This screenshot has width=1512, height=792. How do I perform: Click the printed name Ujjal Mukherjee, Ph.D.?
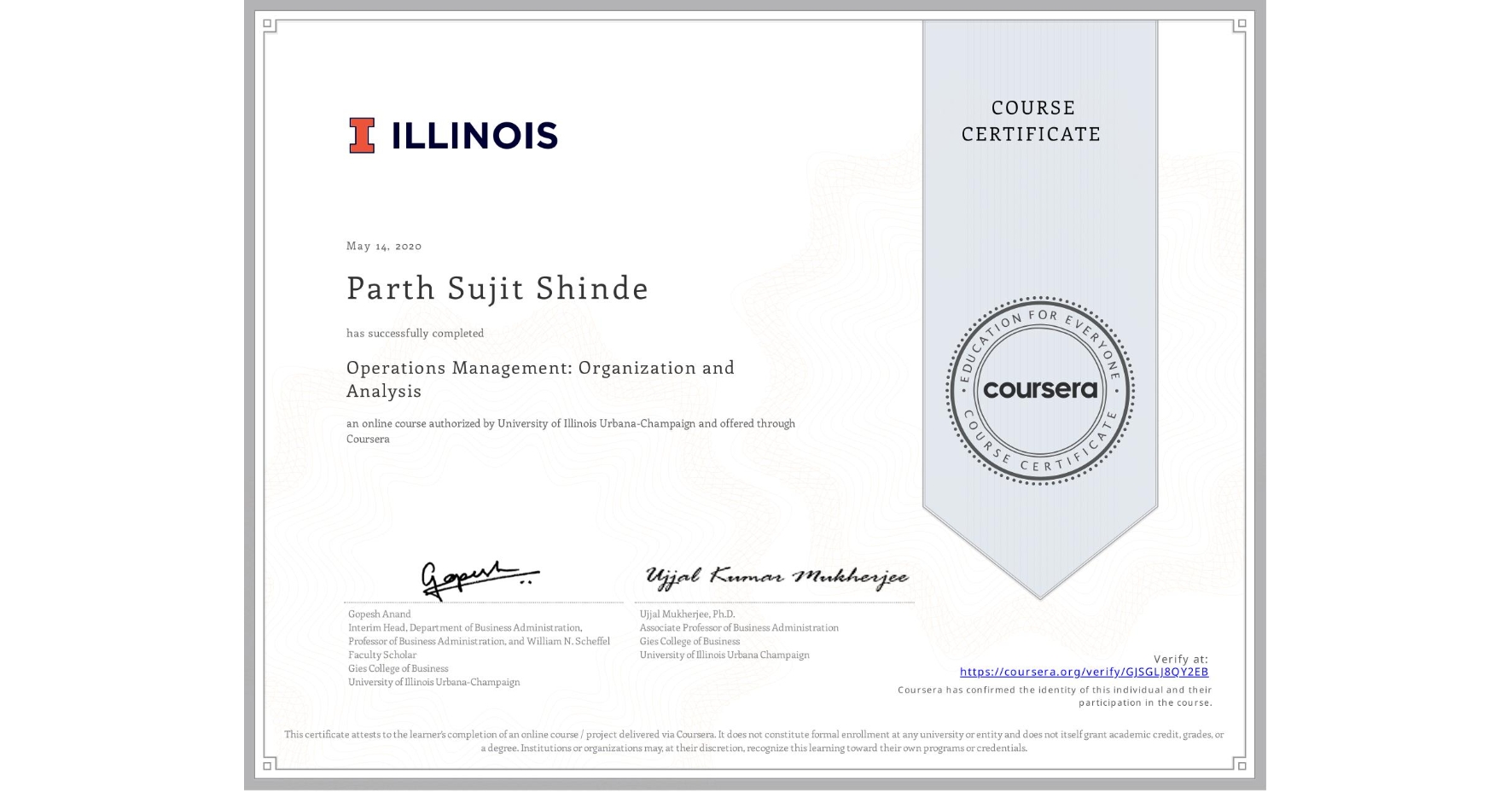(687, 614)
